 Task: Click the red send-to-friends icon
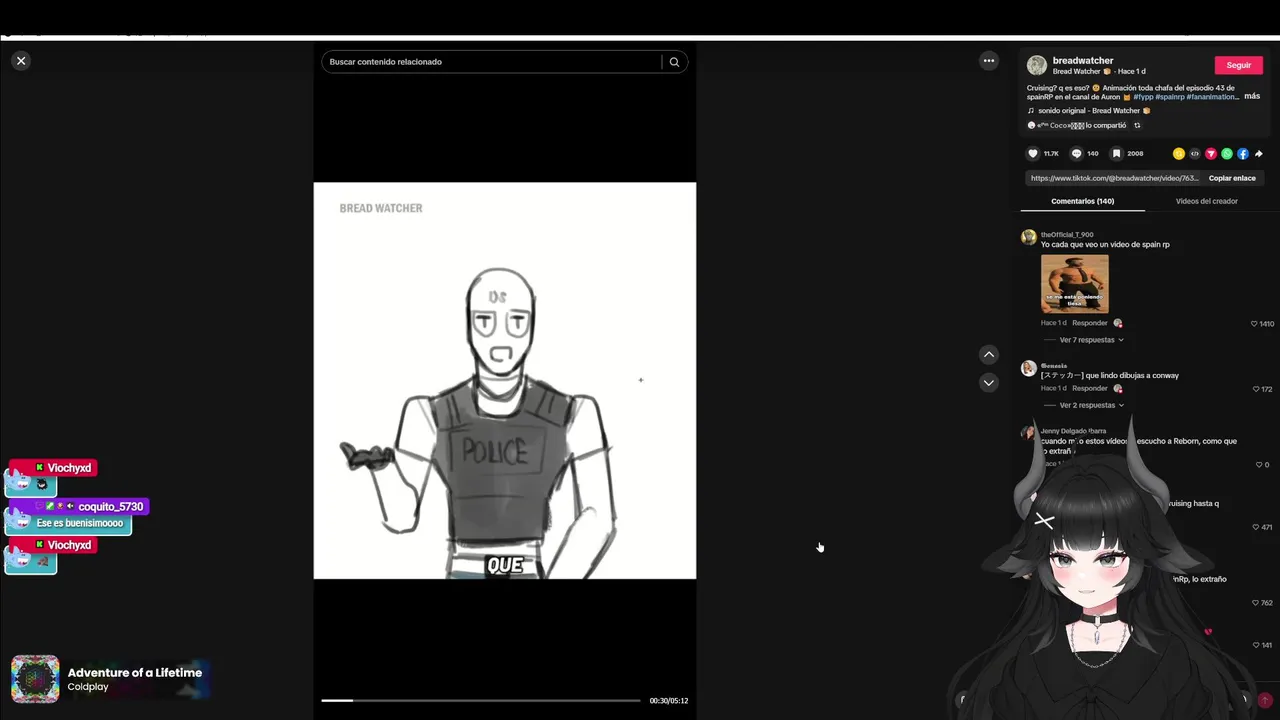[x=1211, y=154]
